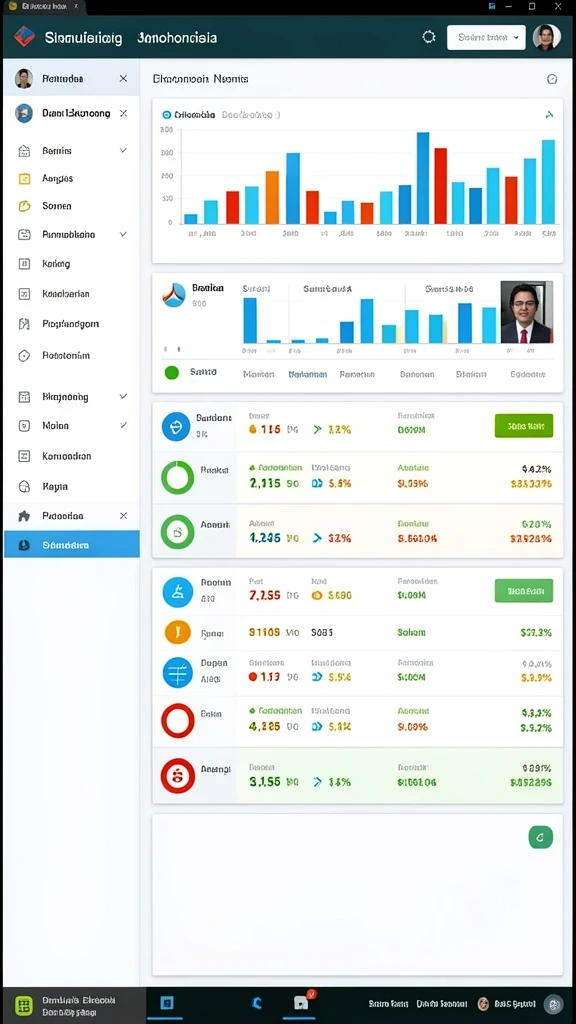Expand the Bentits sidebar section chevron

point(123,150)
